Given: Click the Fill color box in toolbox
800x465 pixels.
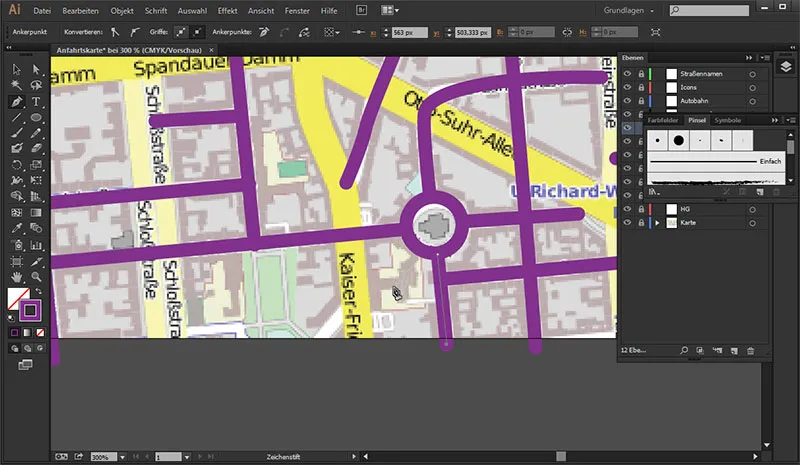Looking at the screenshot, I should (x=17, y=298).
